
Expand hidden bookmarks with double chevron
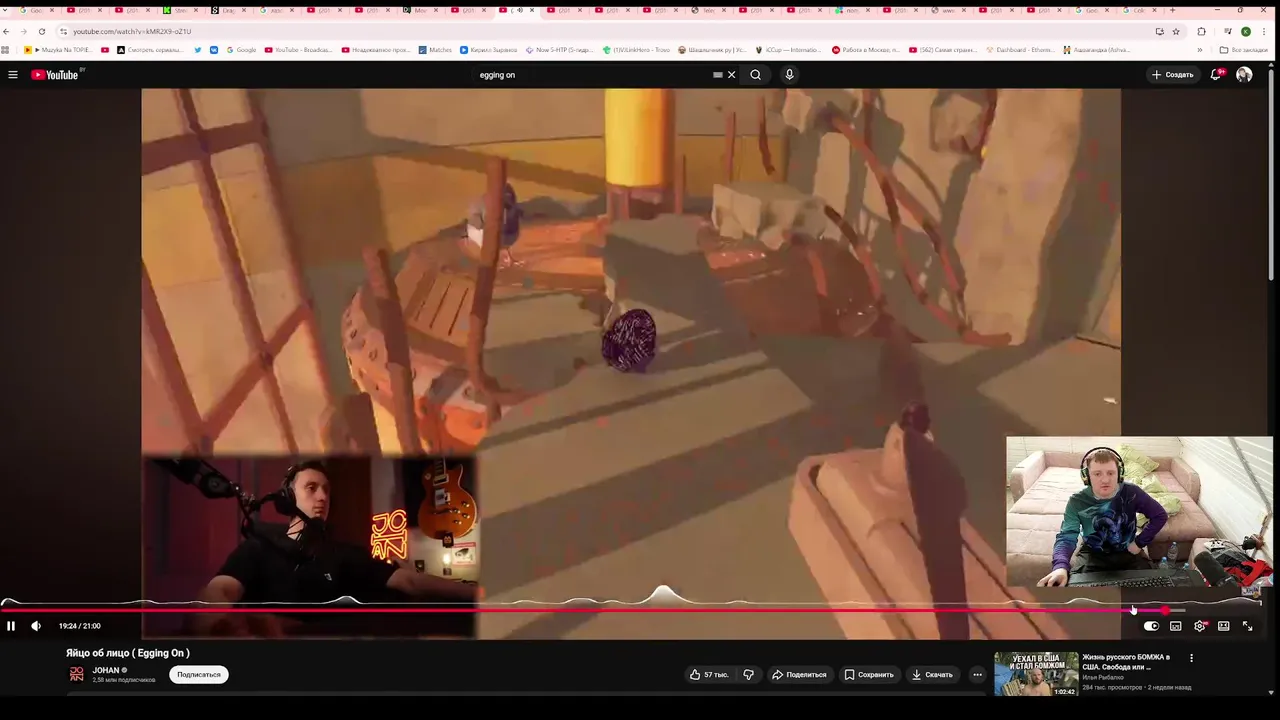pyautogui.click(x=1200, y=50)
